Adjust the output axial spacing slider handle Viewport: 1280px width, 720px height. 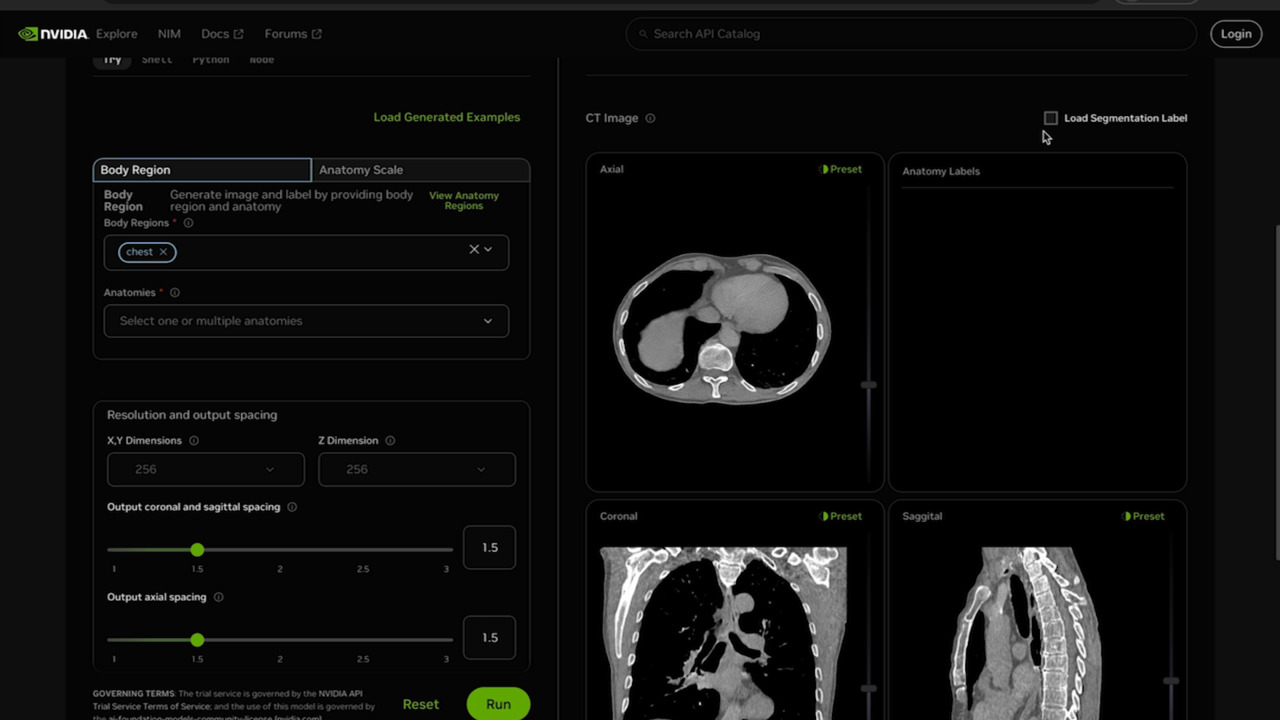197,639
